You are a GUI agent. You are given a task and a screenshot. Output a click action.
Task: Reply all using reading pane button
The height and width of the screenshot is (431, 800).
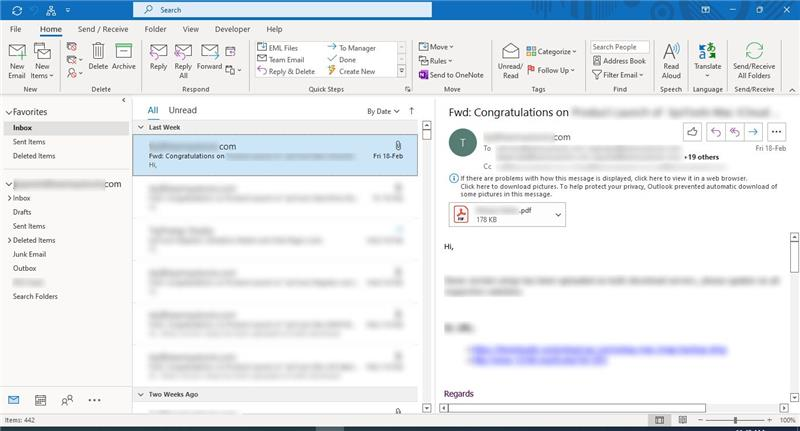(735, 132)
